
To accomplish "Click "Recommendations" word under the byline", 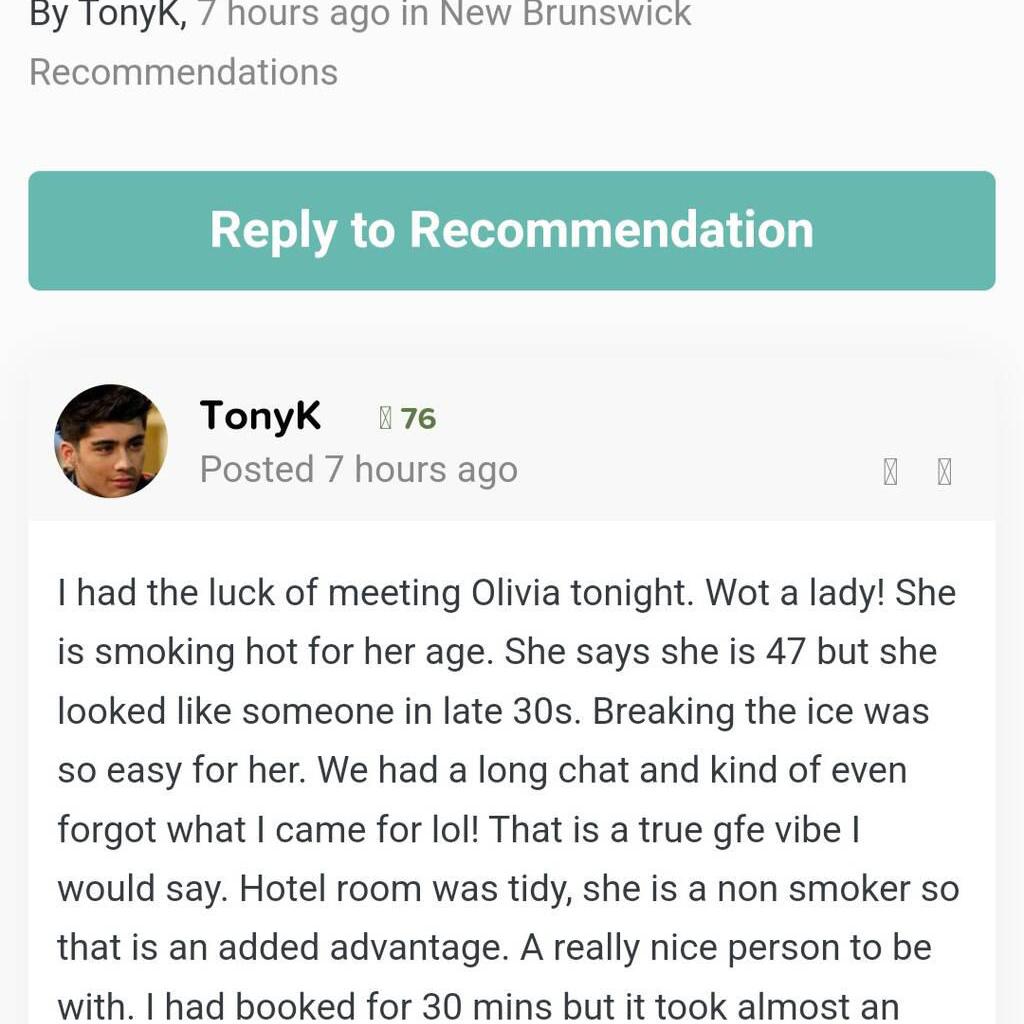I will [x=183, y=72].
